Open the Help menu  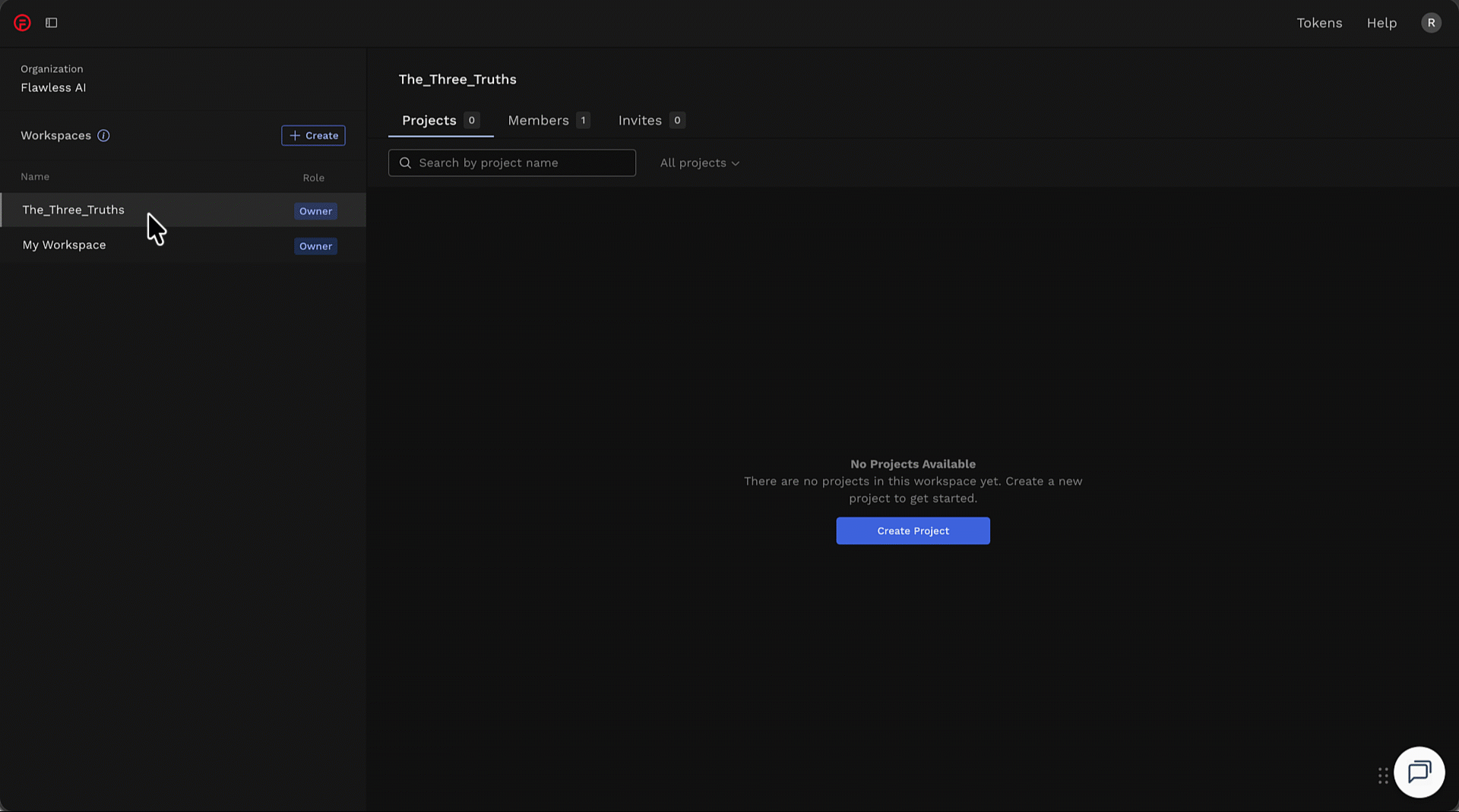[1381, 23]
